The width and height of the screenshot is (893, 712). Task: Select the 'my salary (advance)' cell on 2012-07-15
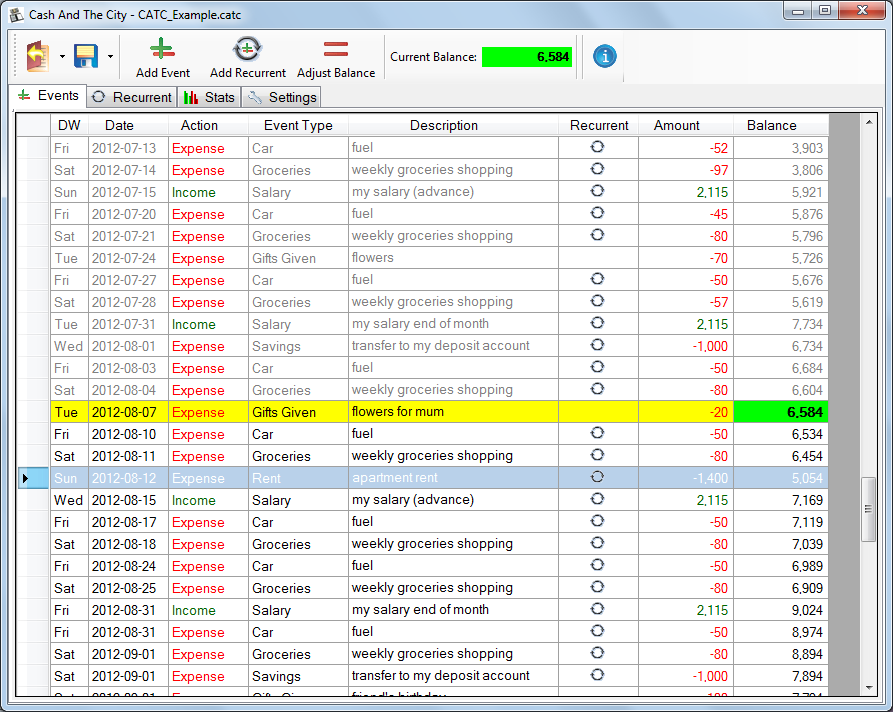(x=453, y=192)
